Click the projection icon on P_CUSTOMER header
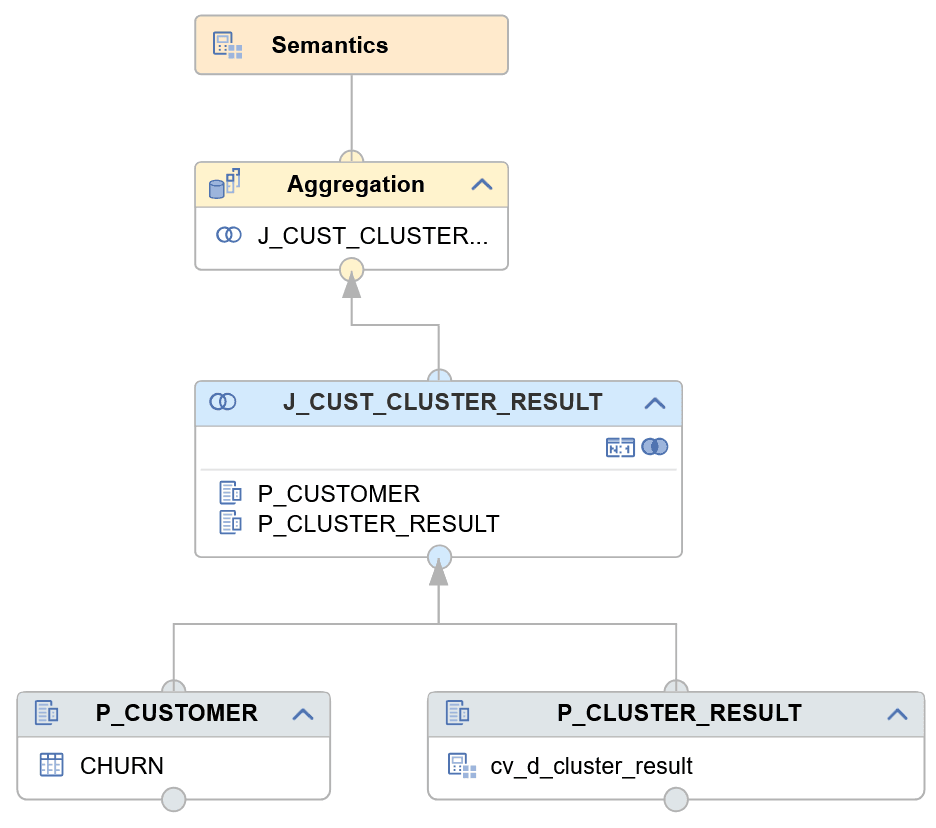 pyautogui.click(x=44, y=713)
